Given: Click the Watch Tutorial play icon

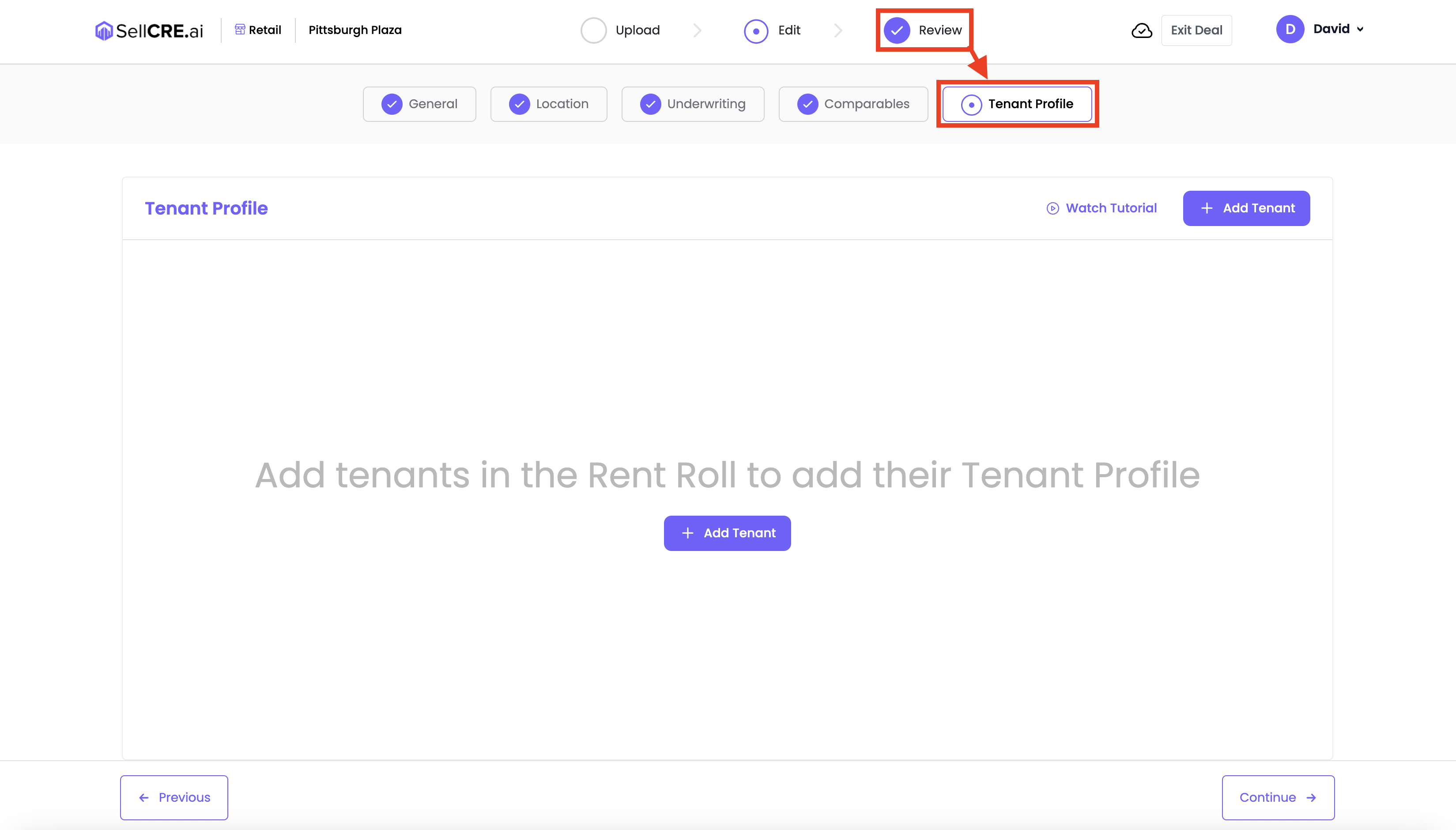Looking at the screenshot, I should (x=1052, y=208).
